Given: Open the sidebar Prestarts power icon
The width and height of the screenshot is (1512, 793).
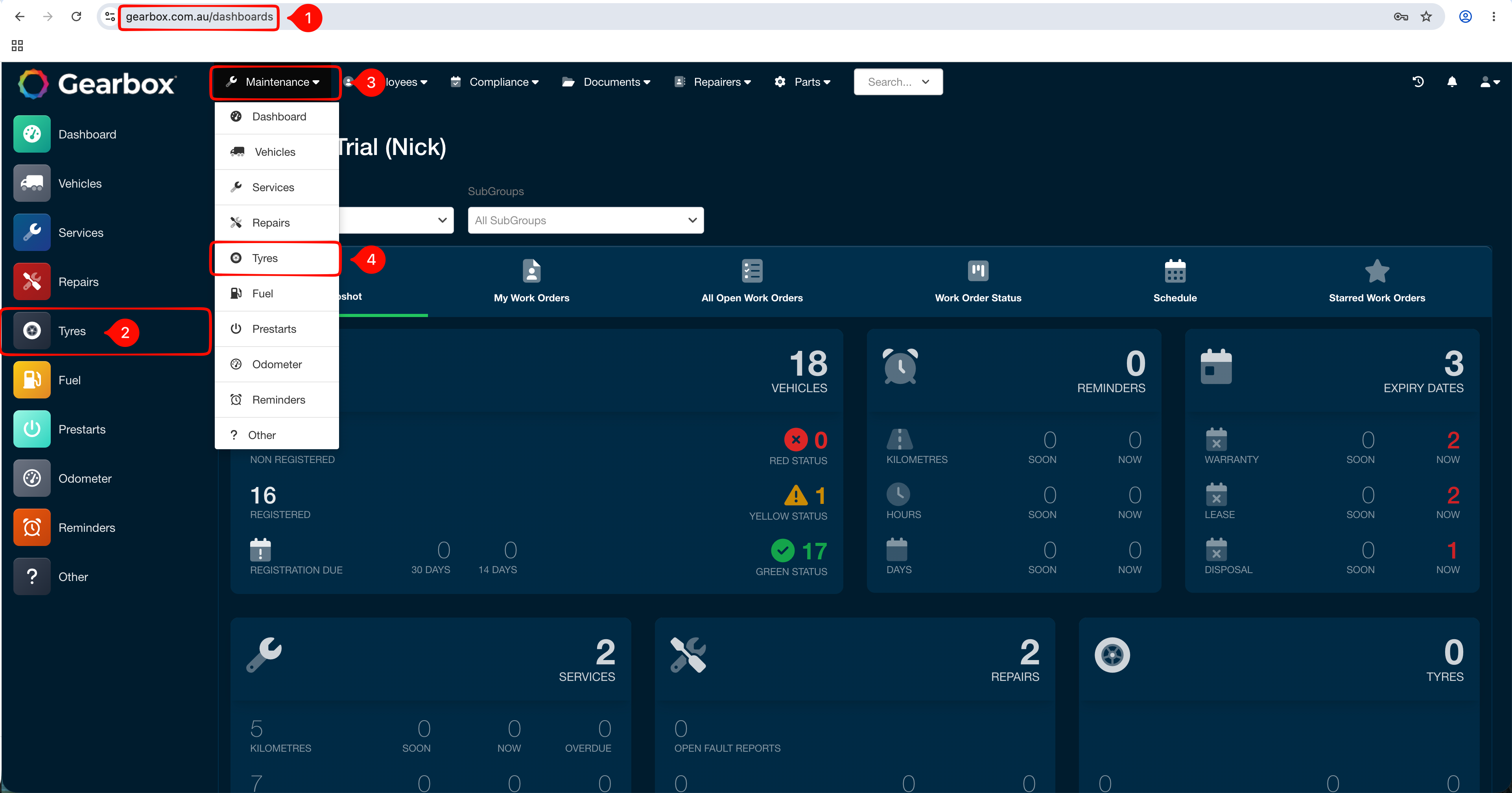Looking at the screenshot, I should pos(32,429).
